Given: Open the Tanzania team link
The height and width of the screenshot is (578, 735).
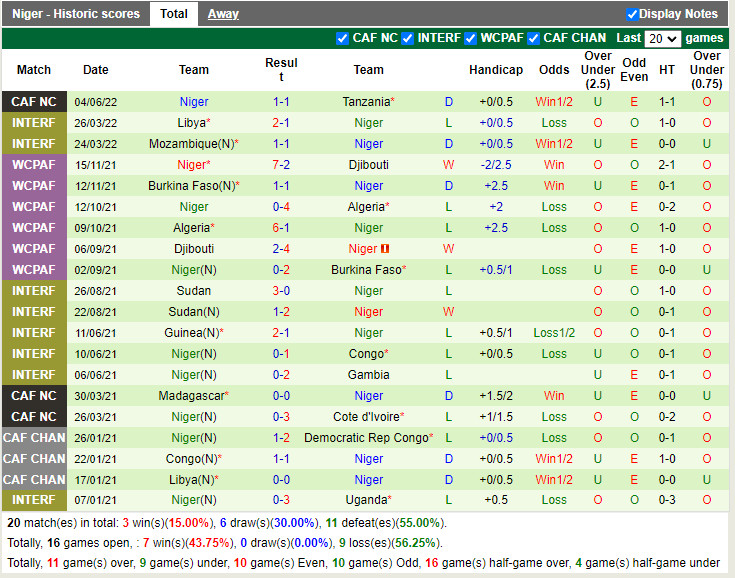Looking at the screenshot, I should click(x=365, y=102).
